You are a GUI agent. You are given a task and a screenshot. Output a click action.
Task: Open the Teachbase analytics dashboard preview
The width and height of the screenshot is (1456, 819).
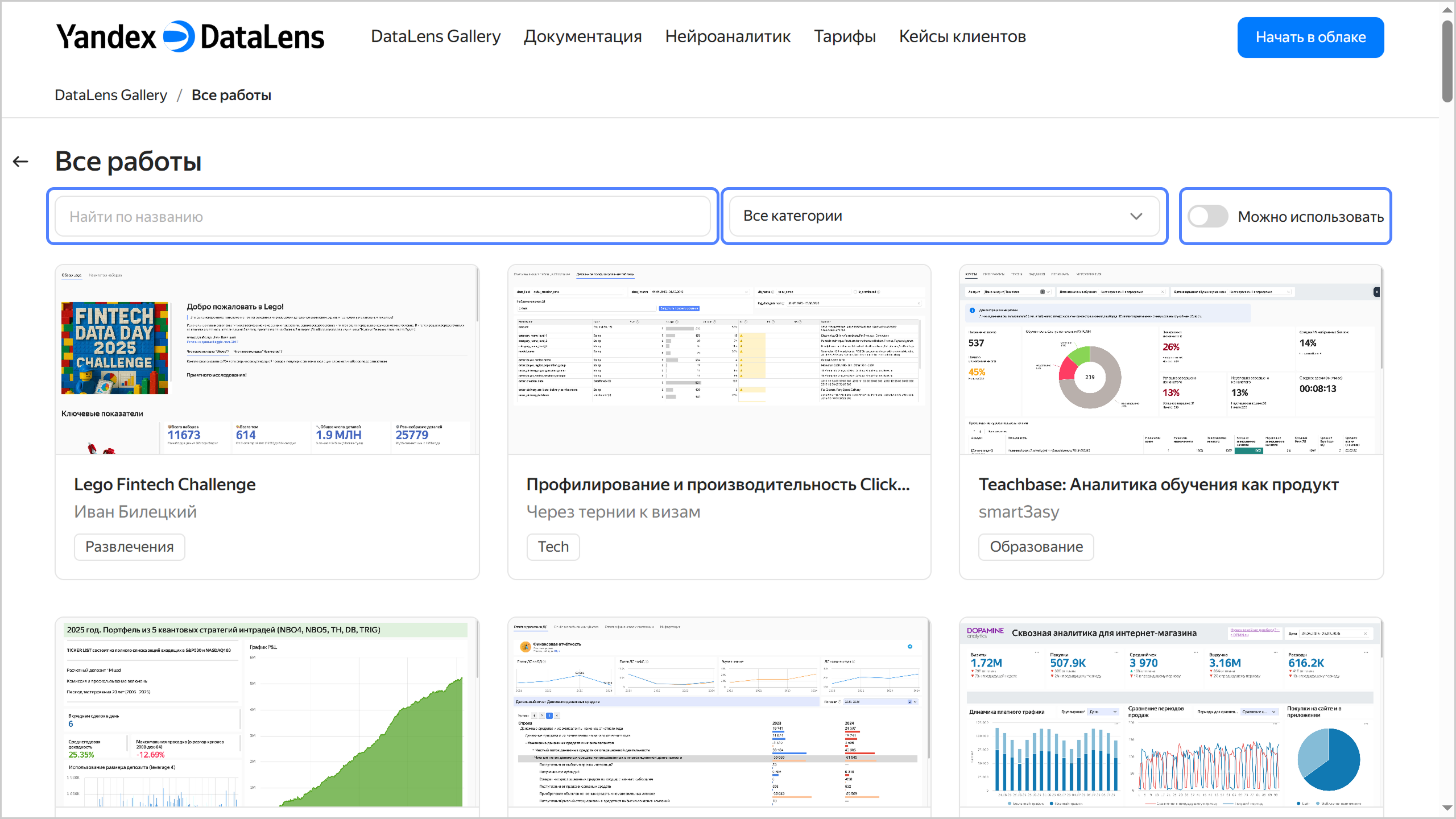pyautogui.click(x=1171, y=359)
